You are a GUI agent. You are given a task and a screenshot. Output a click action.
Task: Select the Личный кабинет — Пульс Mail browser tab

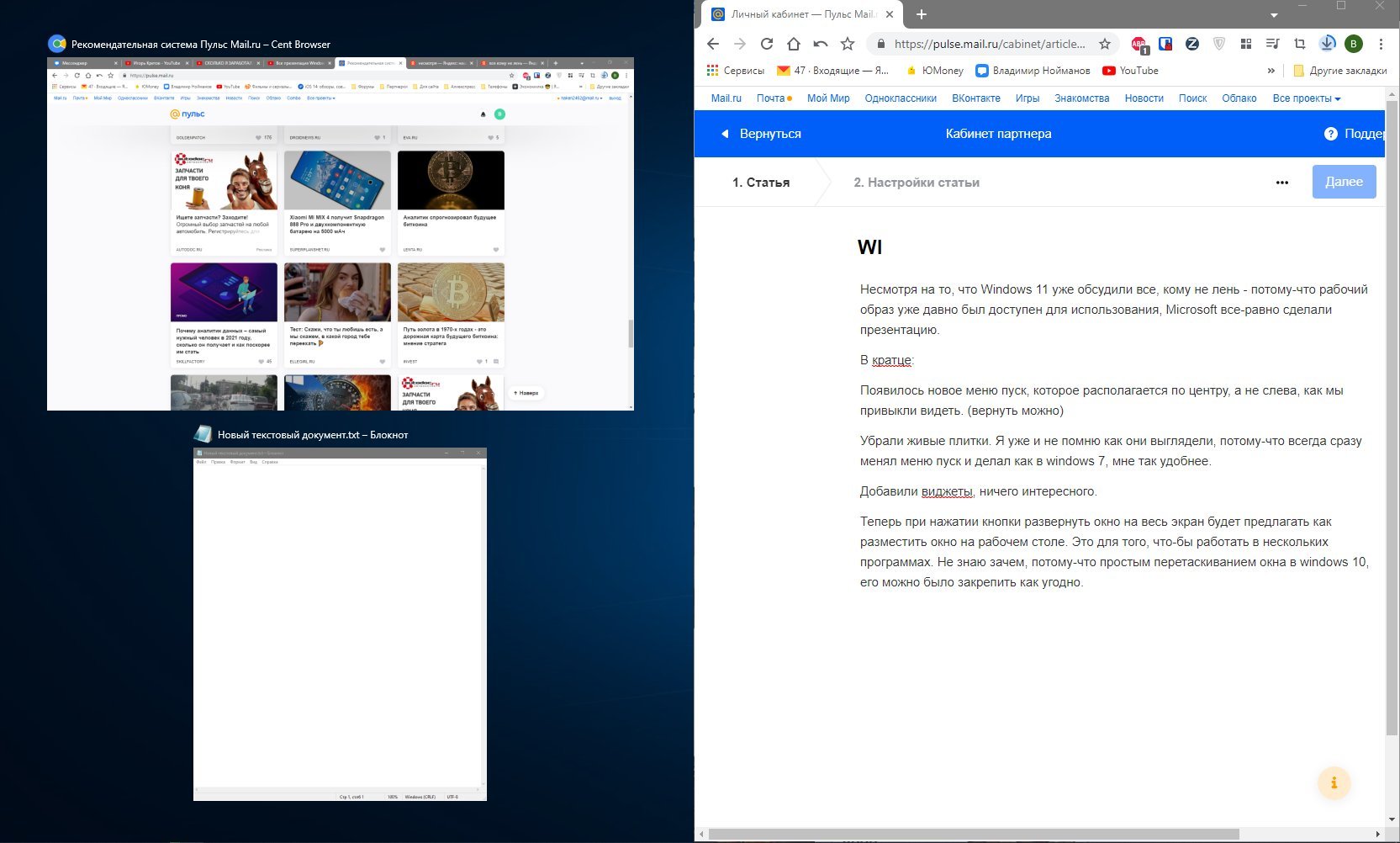[x=800, y=14]
